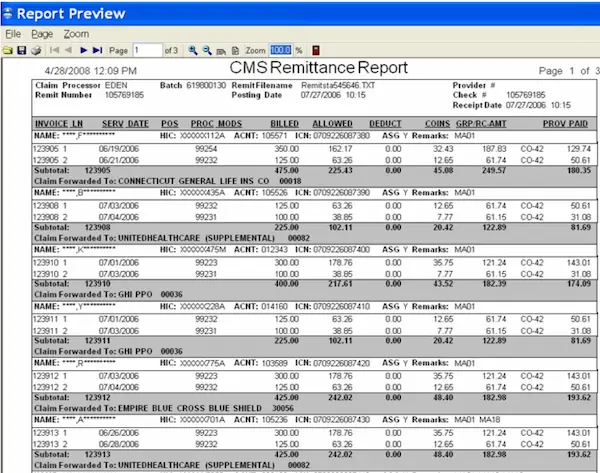
Task: Click the COINS column header
Action: 437,124
